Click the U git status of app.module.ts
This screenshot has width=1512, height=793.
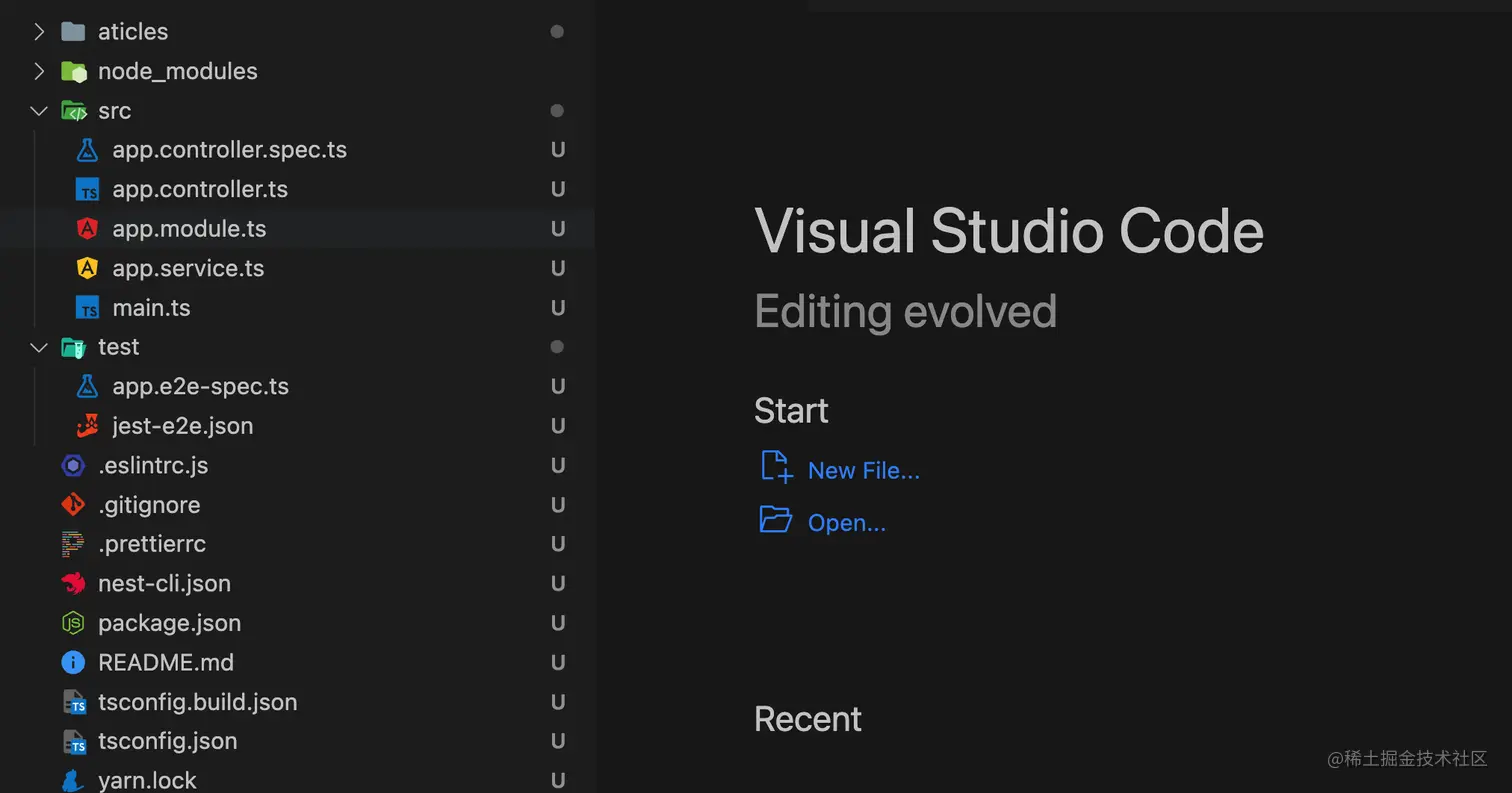pos(558,229)
